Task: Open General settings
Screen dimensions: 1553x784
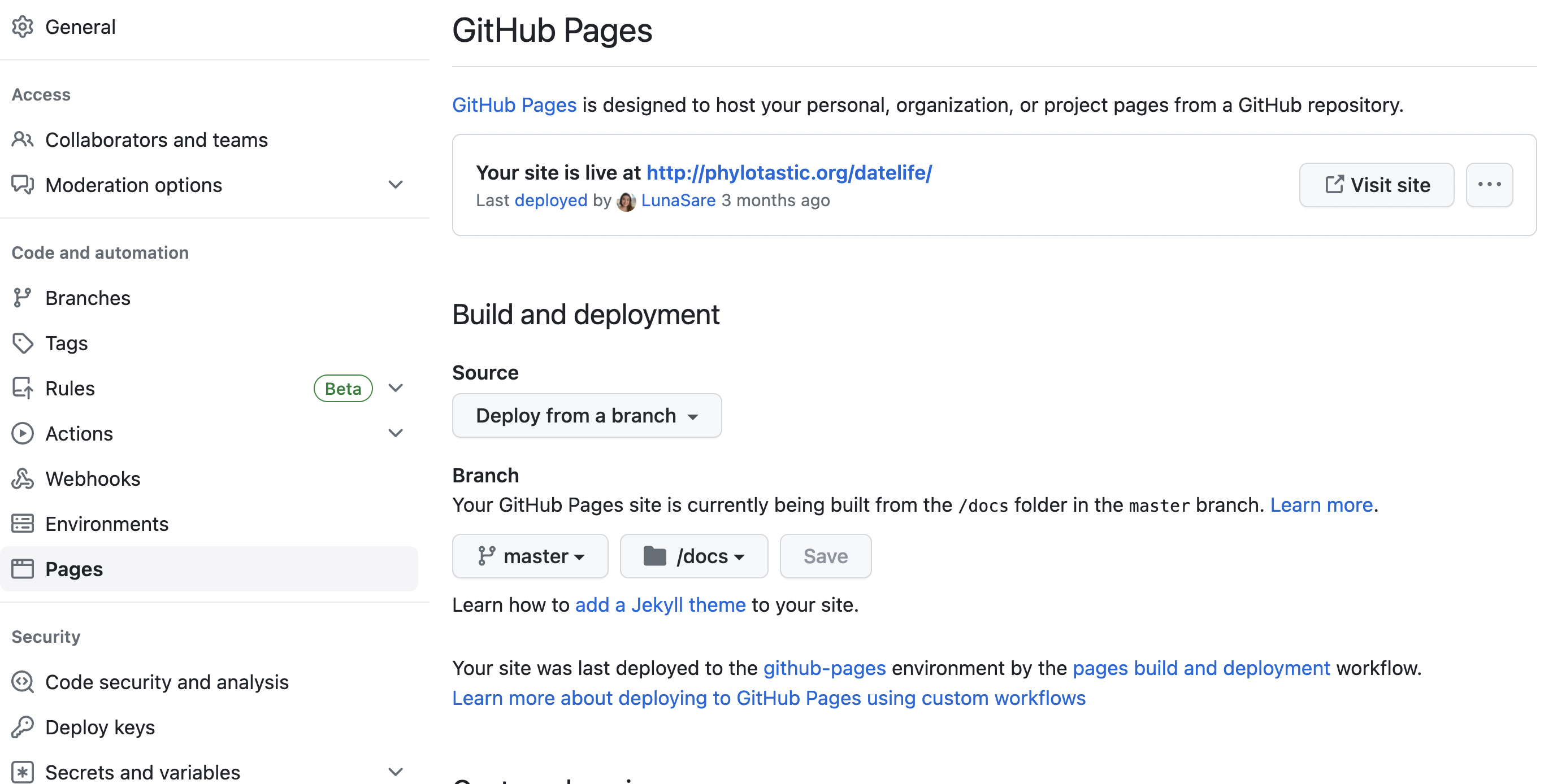Action: [x=209, y=27]
